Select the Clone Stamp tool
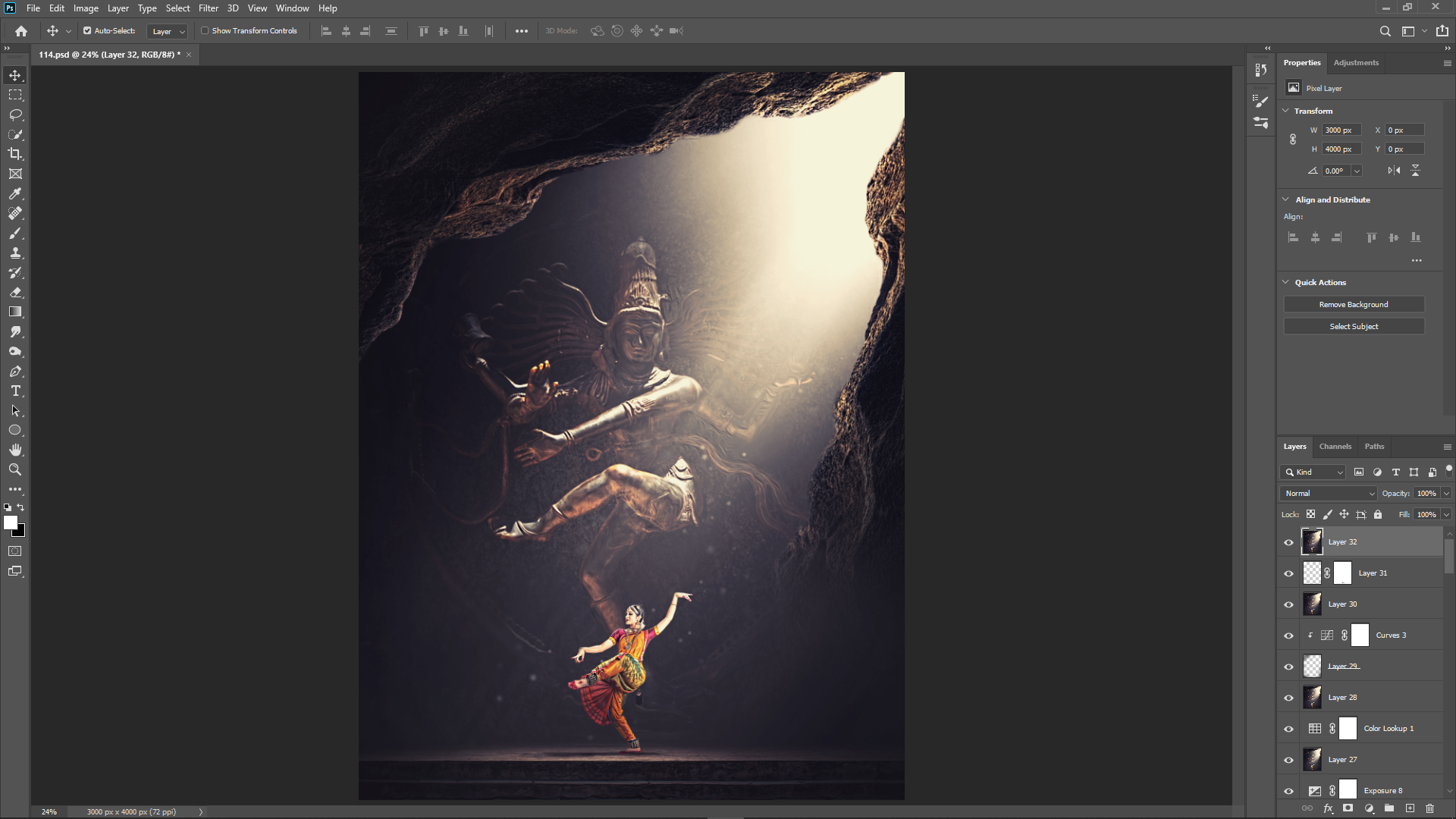 pyautogui.click(x=15, y=253)
